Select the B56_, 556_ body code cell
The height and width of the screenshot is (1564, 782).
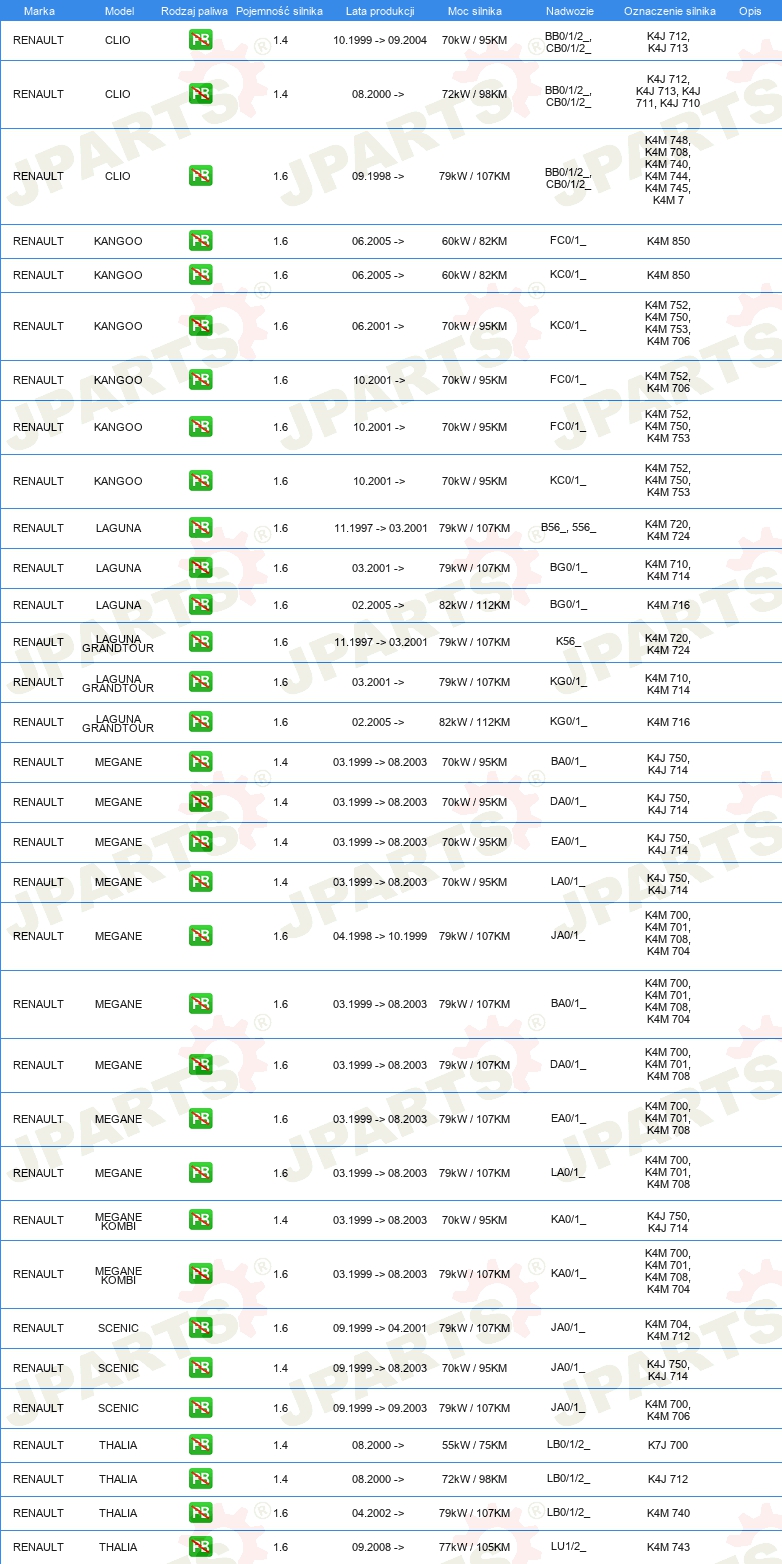pos(568,528)
